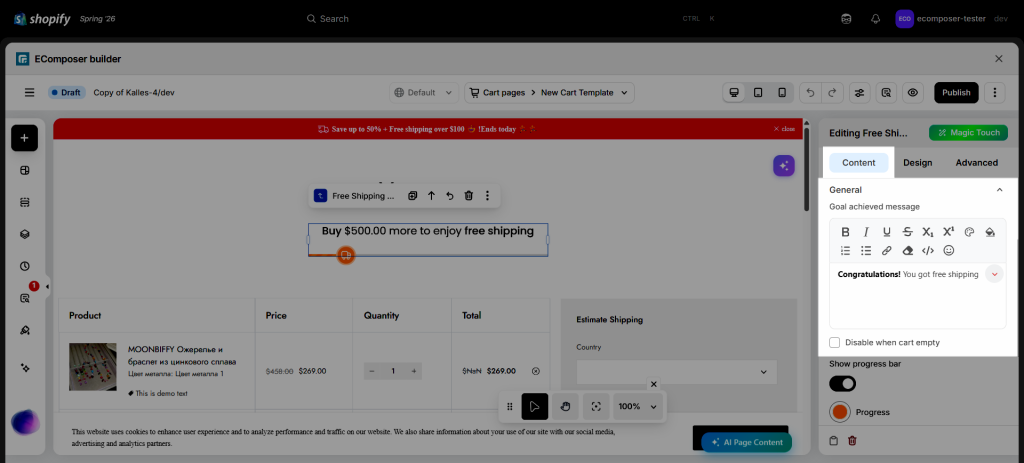Check Disable when cart empty
Screen dimensions: 1024x463
pos(835,342)
